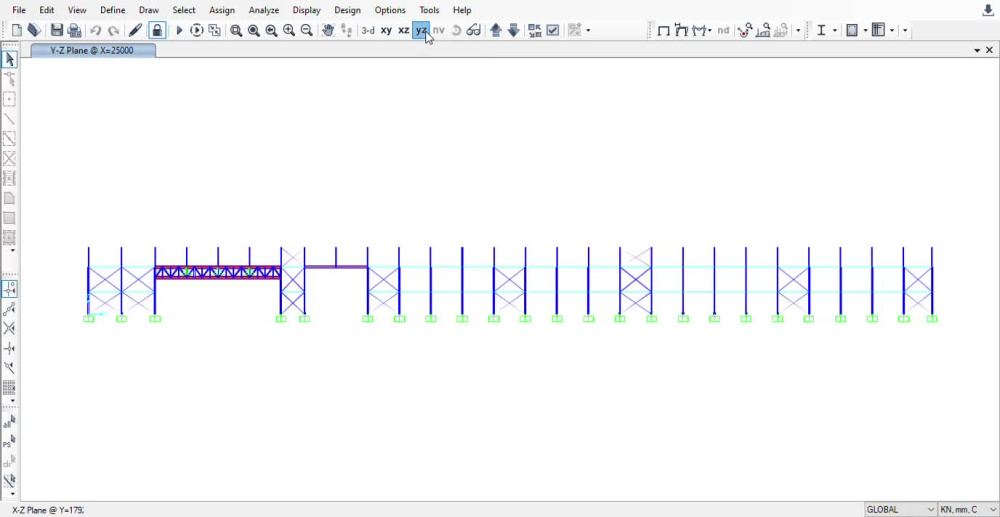This screenshot has height=517, width=1000.
Task: Click the Rotate 3D View icon
Action: pyautogui.click(x=456, y=30)
